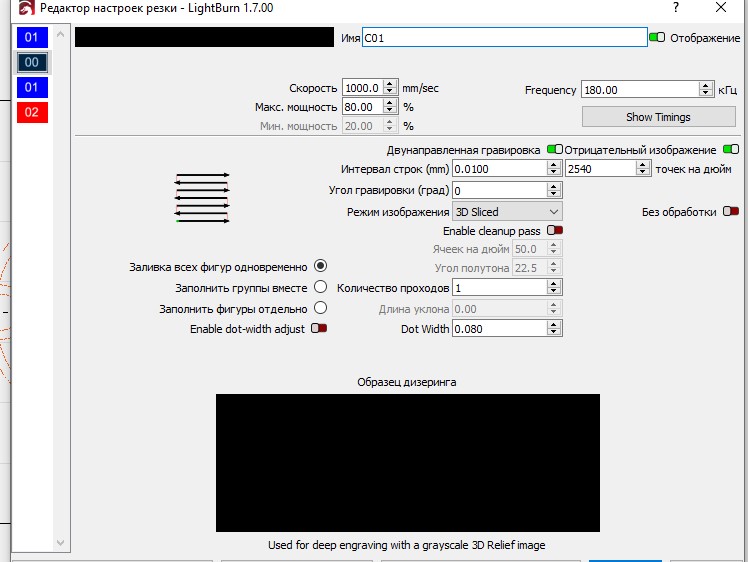
Task: Toggle Отрицательный изображение switch
Action: tap(730, 149)
